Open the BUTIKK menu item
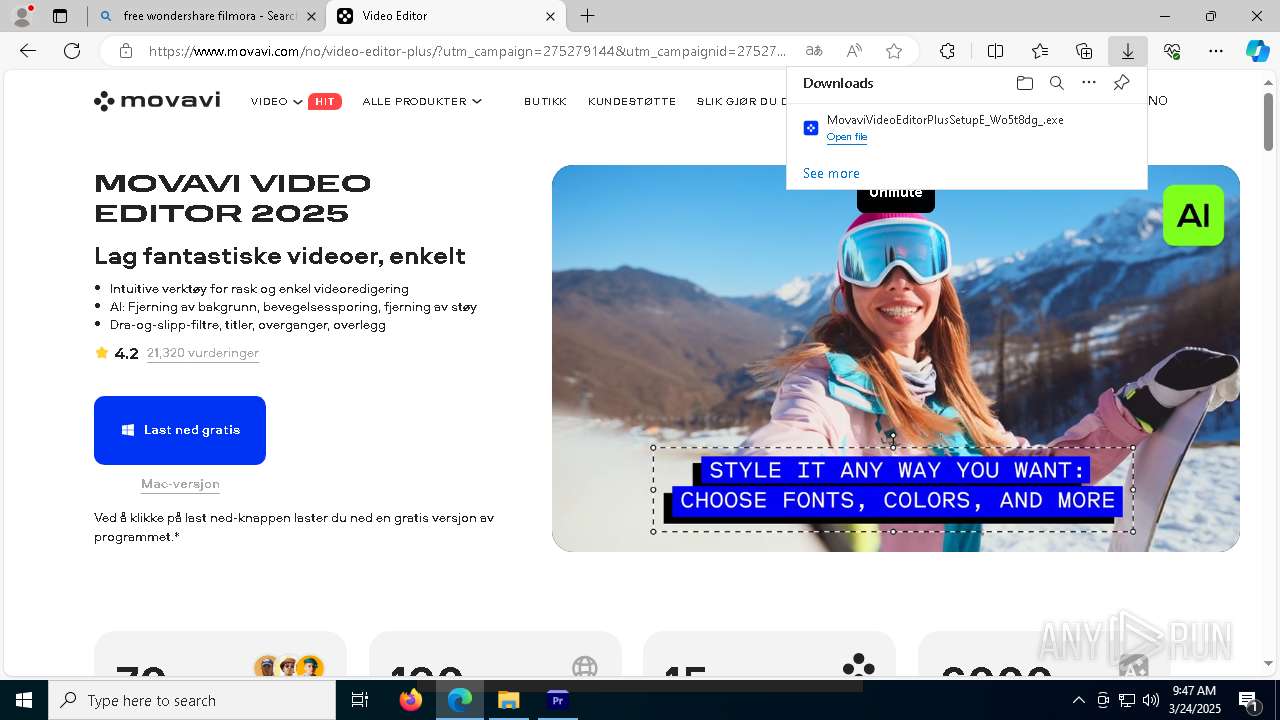The image size is (1280, 720). coord(545,101)
